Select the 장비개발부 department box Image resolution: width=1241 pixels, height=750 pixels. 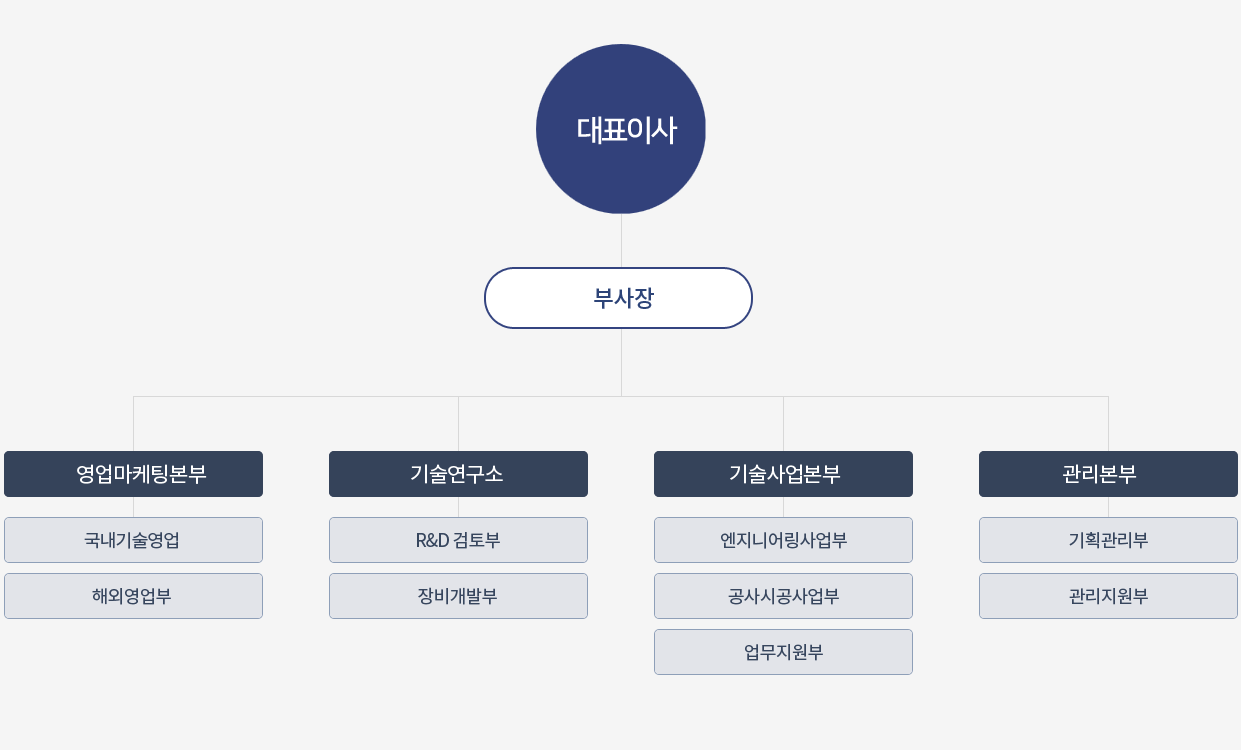pos(458,596)
